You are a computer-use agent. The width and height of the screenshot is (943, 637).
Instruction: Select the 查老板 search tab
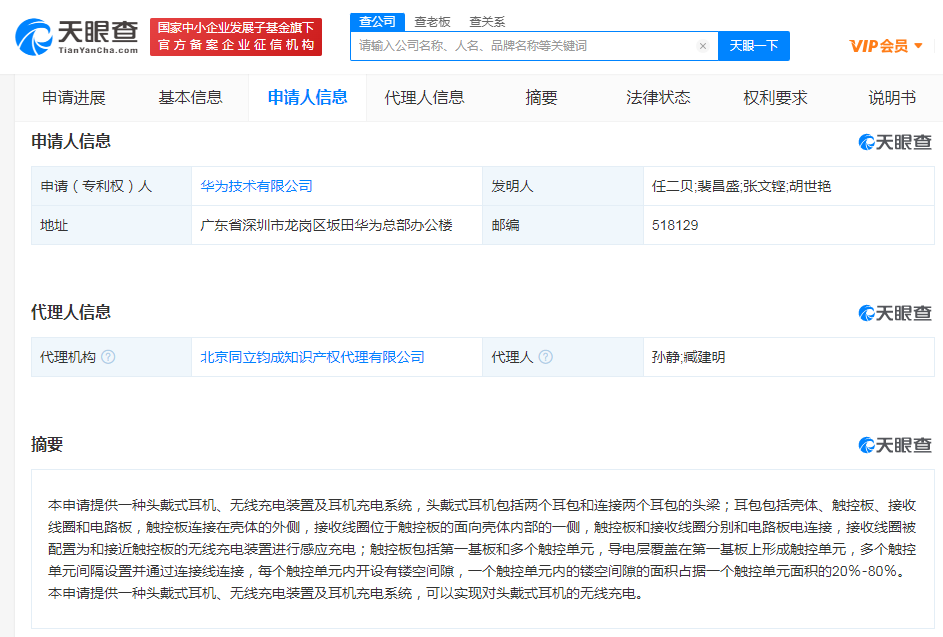(432, 22)
